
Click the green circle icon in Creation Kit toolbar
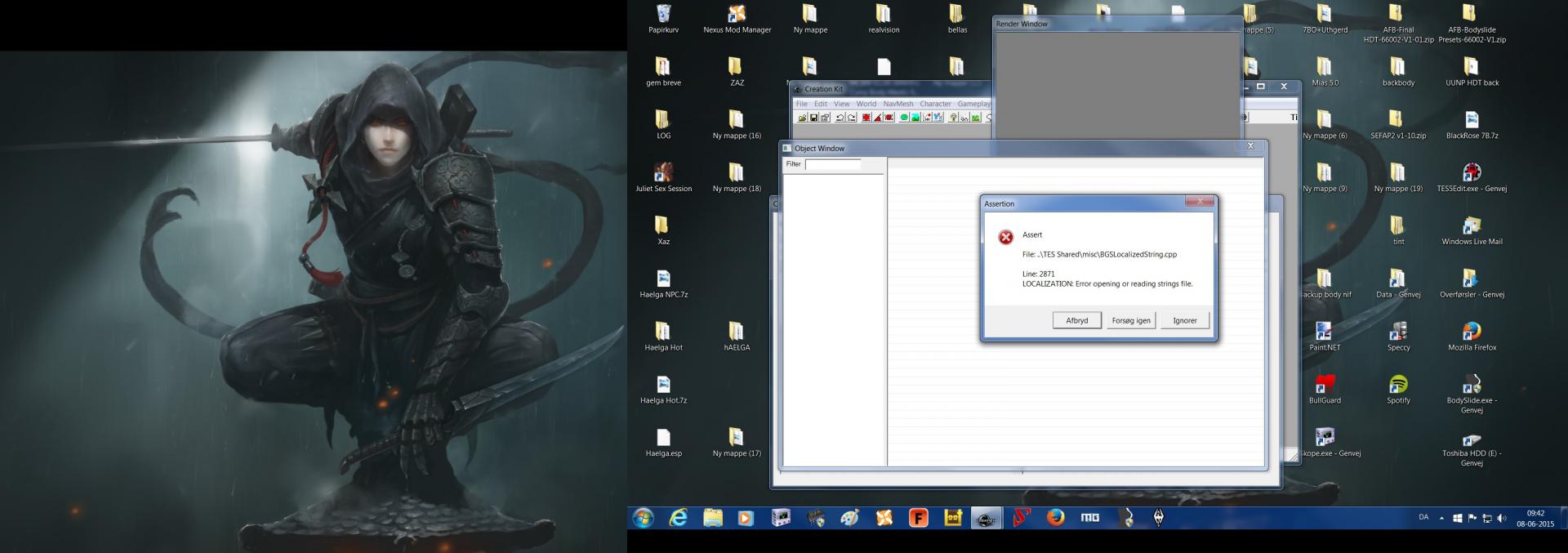904,118
